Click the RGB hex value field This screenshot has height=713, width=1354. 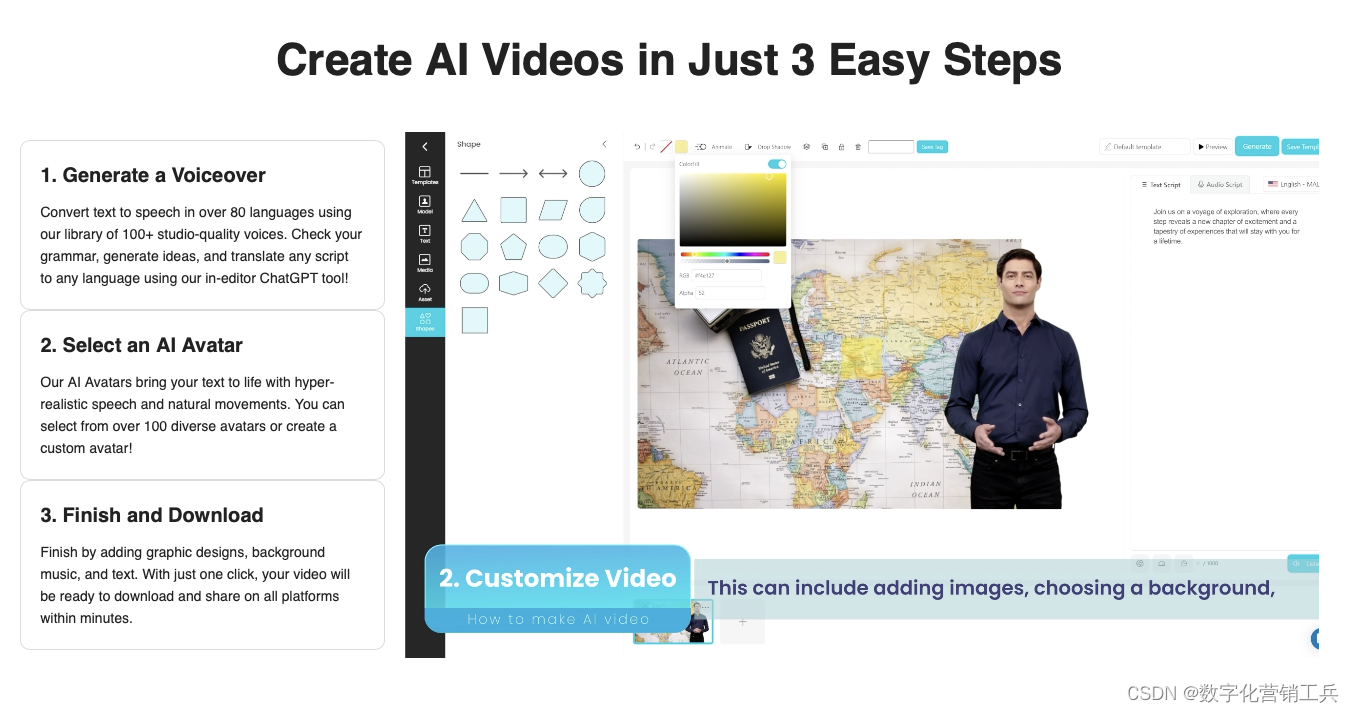(728, 275)
